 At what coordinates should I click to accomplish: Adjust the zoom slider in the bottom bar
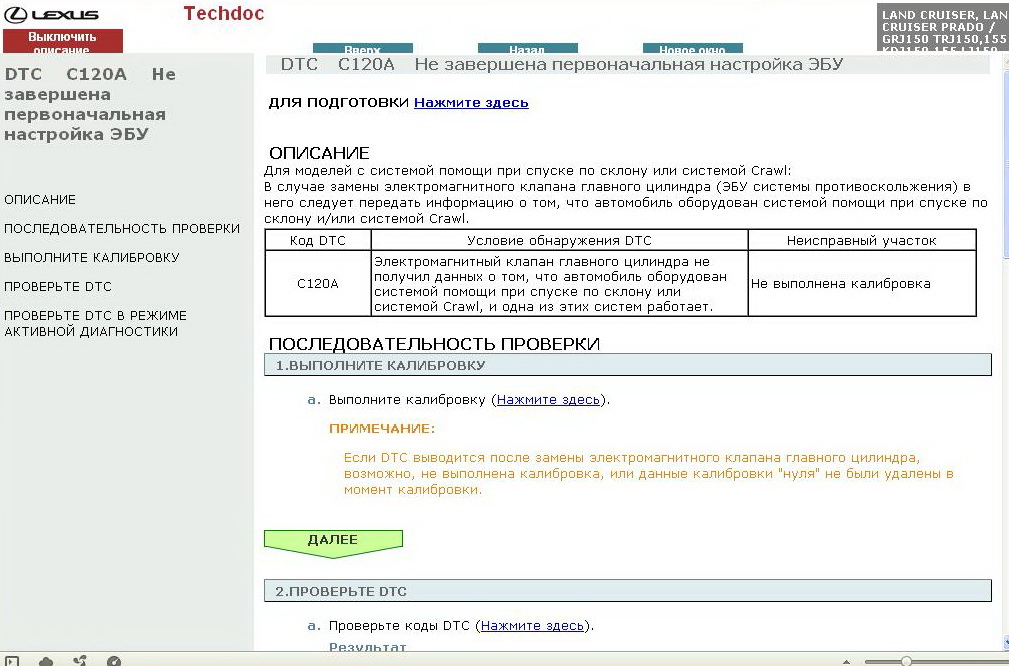906,661
